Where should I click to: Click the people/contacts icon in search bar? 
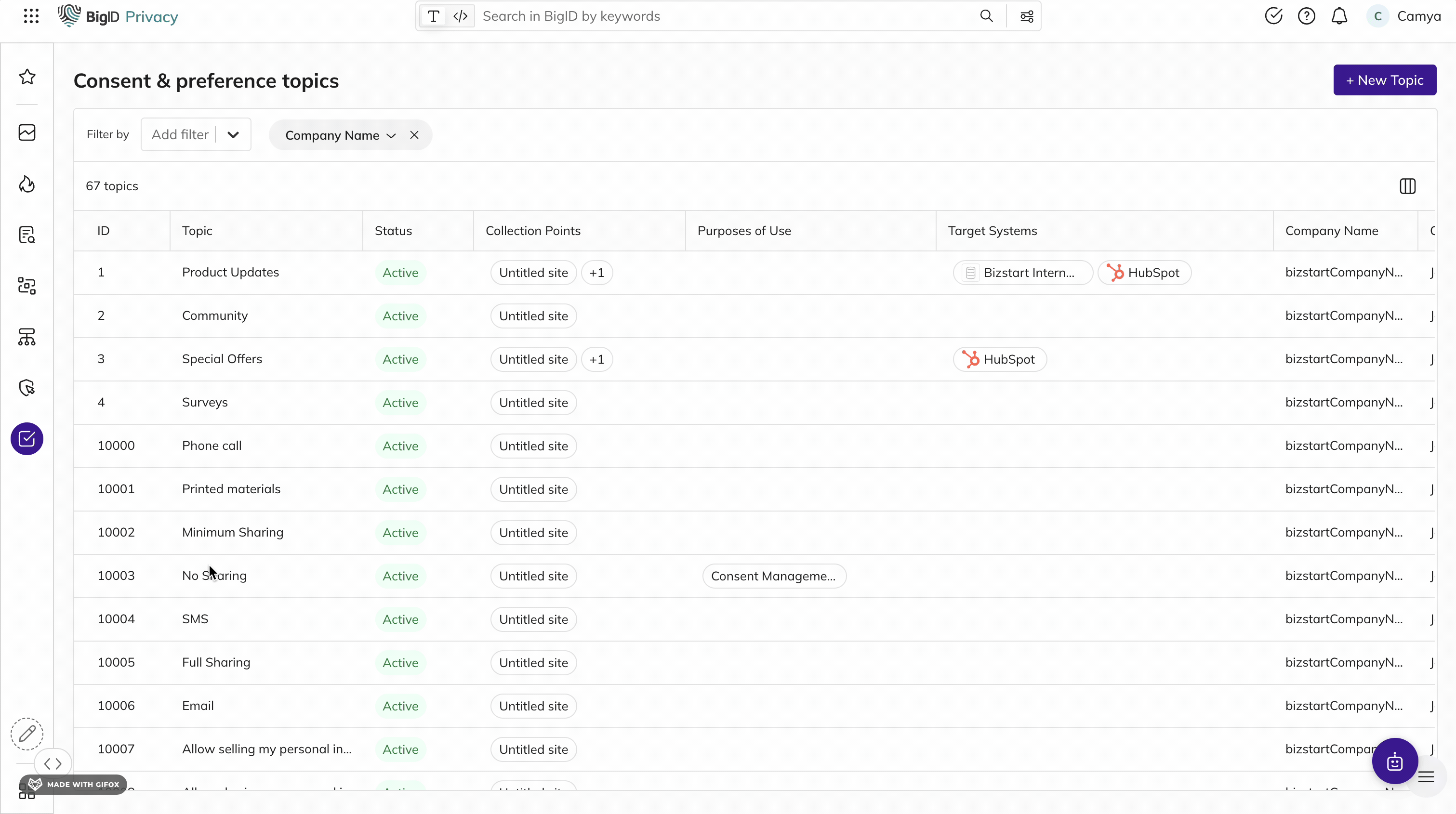(x=1027, y=16)
